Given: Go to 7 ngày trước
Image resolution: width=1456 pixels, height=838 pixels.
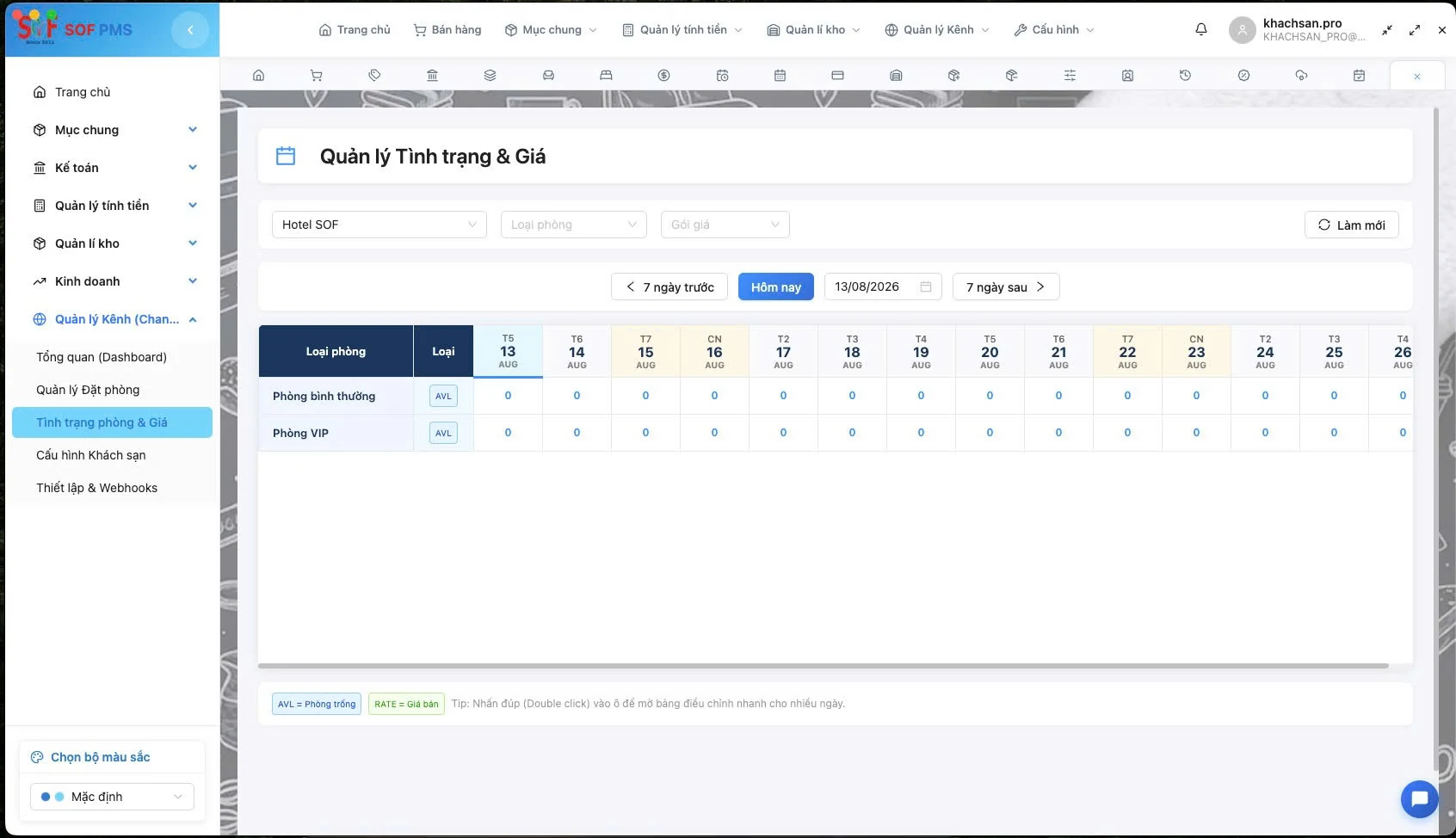Looking at the screenshot, I should [x=669, y=287].
